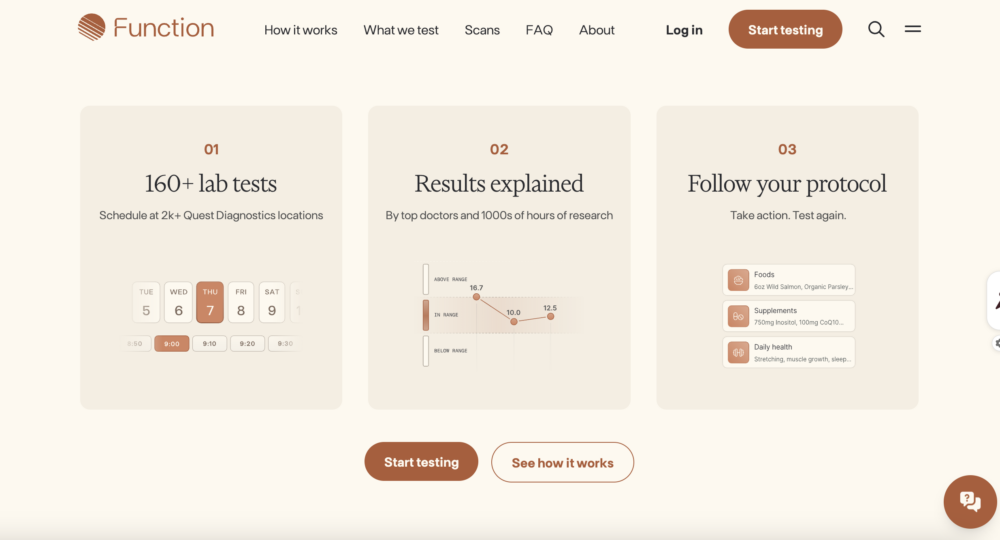Click the 16.7 data point on chart
Image resolution: width=1000 pixels, height=540 pixels.
click(x=476, y=297)
